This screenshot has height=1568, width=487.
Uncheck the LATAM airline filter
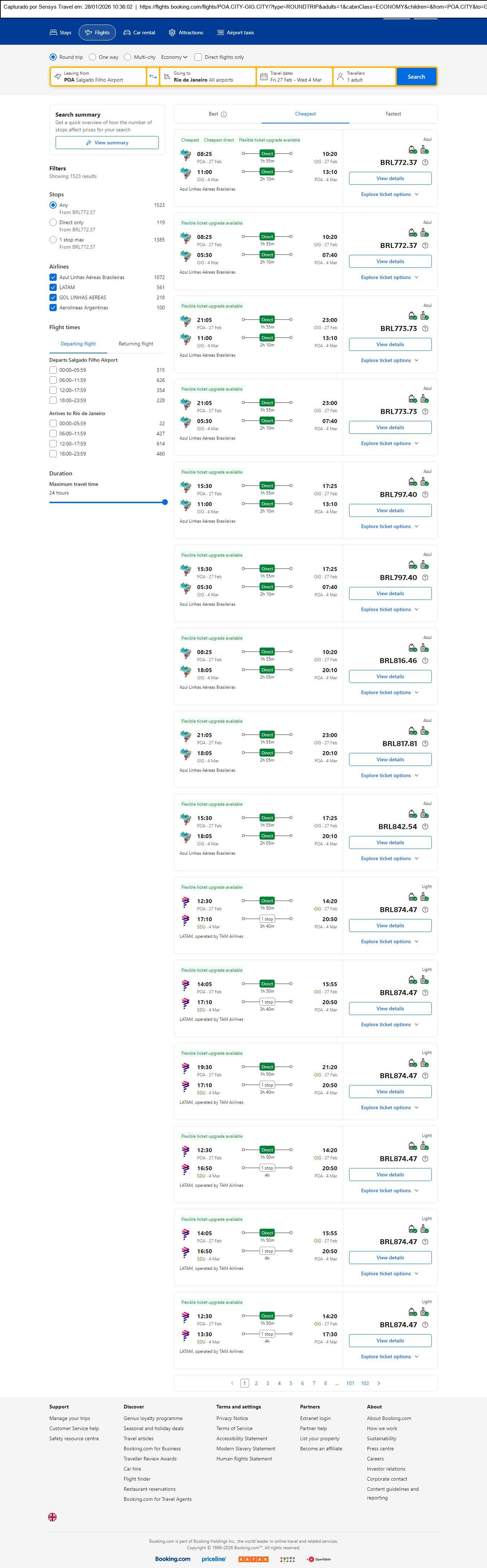[53, 287]
